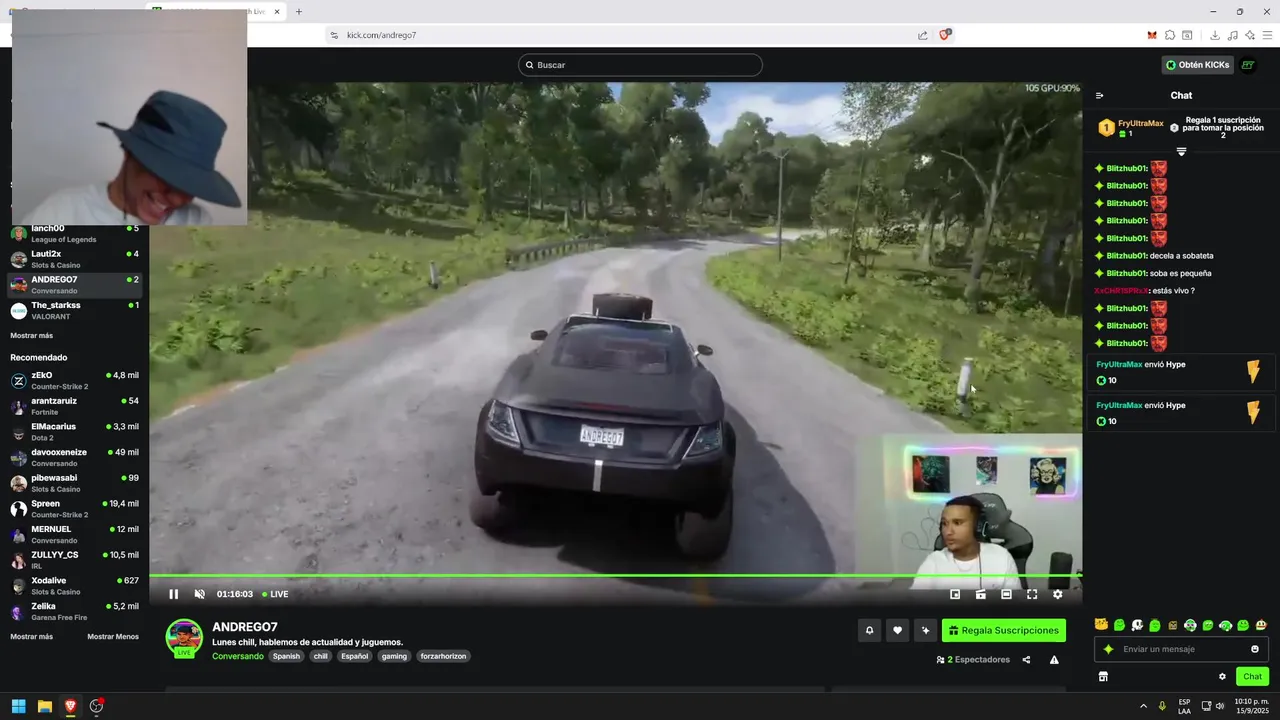
Task: Open The_starkss VALORANT channel
Action: (x=75, y=311)
